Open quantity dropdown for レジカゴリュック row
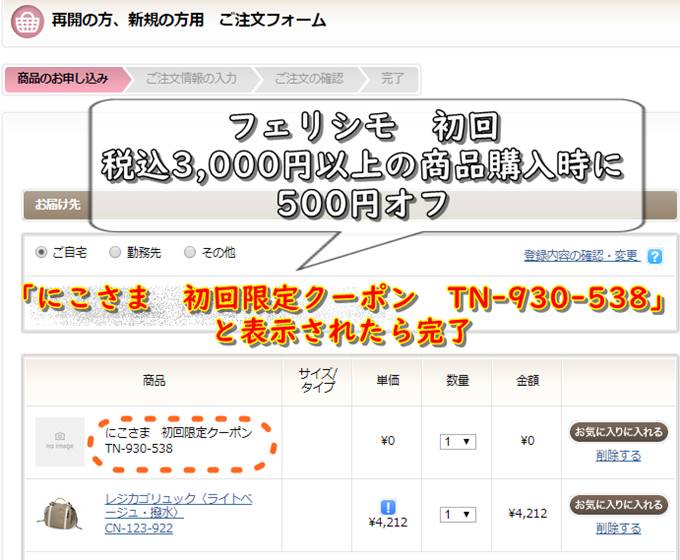 (x=458, y=514)
